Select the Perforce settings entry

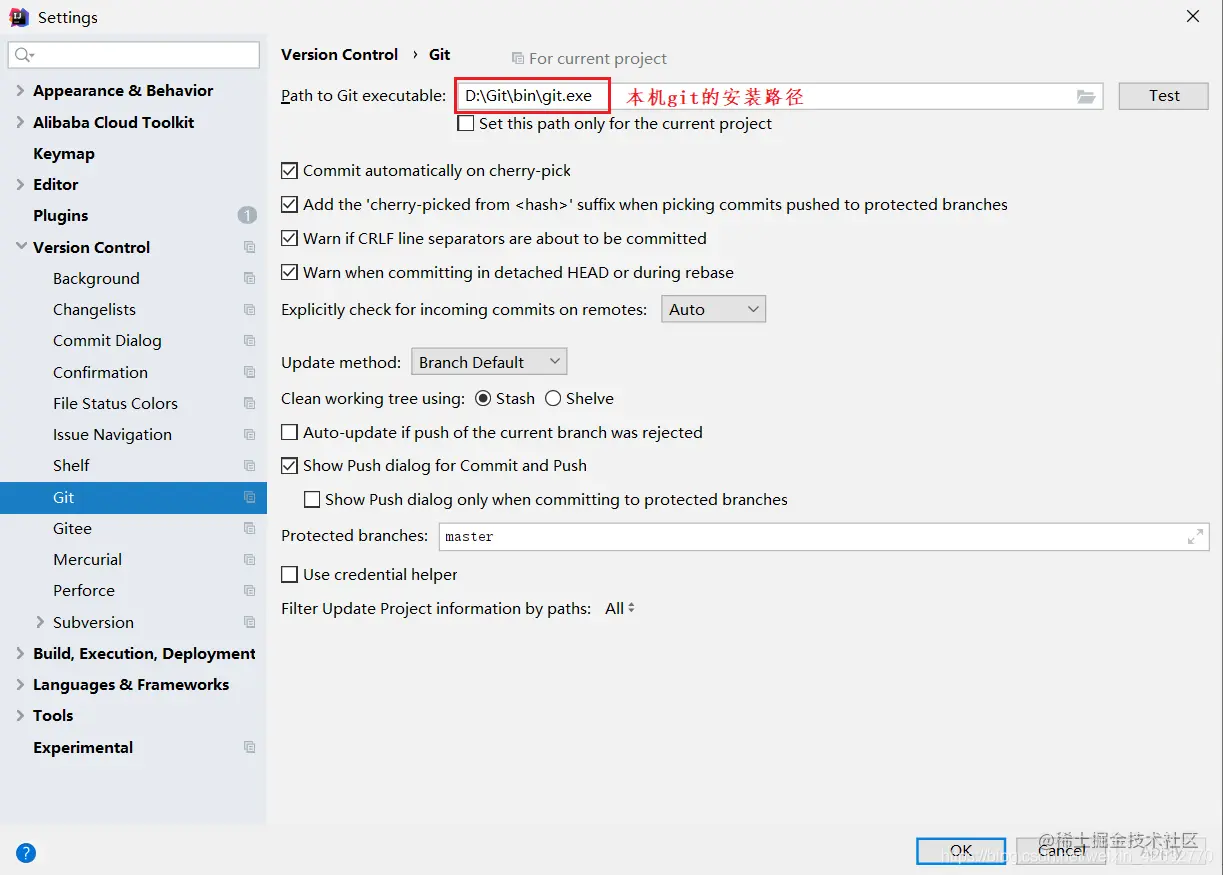[x=84, y=590]
